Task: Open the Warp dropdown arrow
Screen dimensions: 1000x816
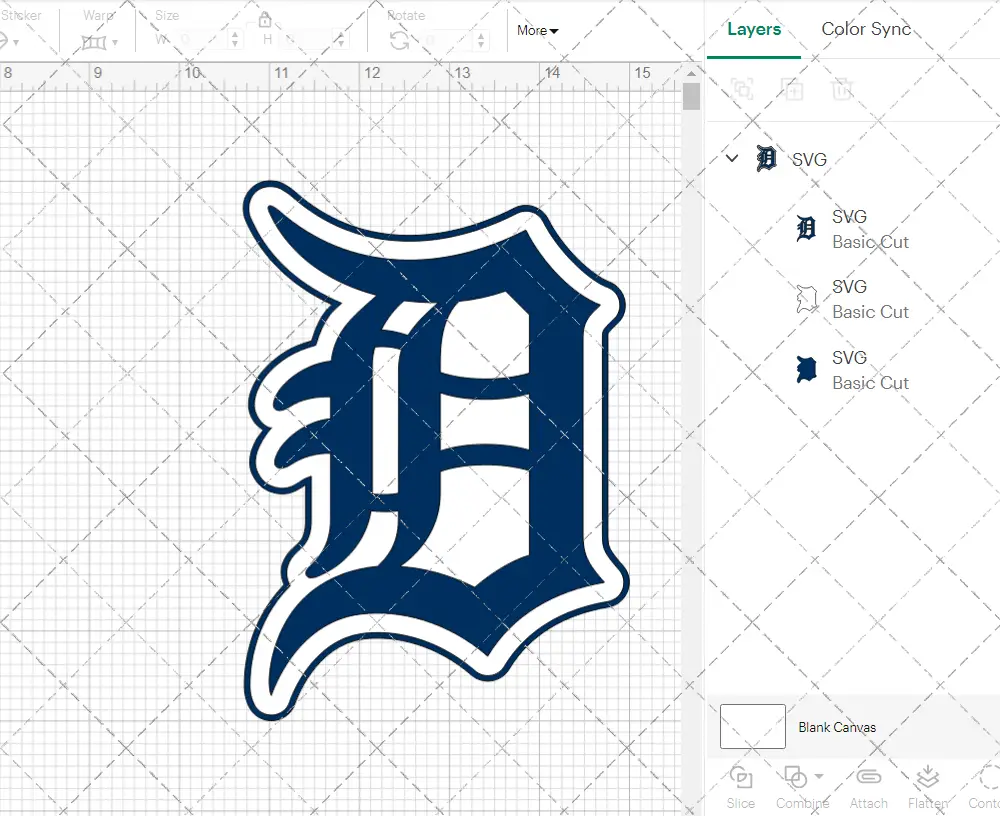Action: (115, 43)
